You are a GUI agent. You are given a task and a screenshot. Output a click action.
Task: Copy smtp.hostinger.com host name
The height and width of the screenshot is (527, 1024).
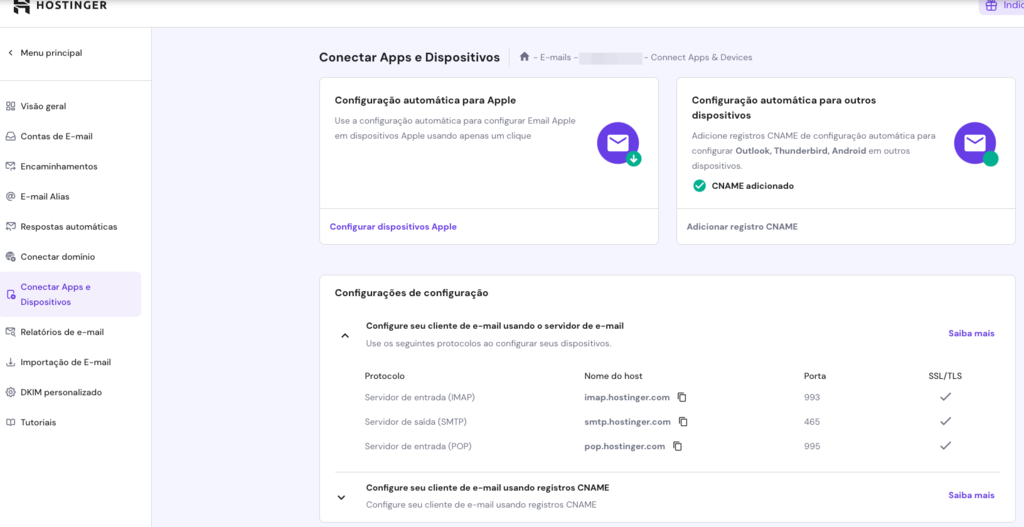[683, 422]
